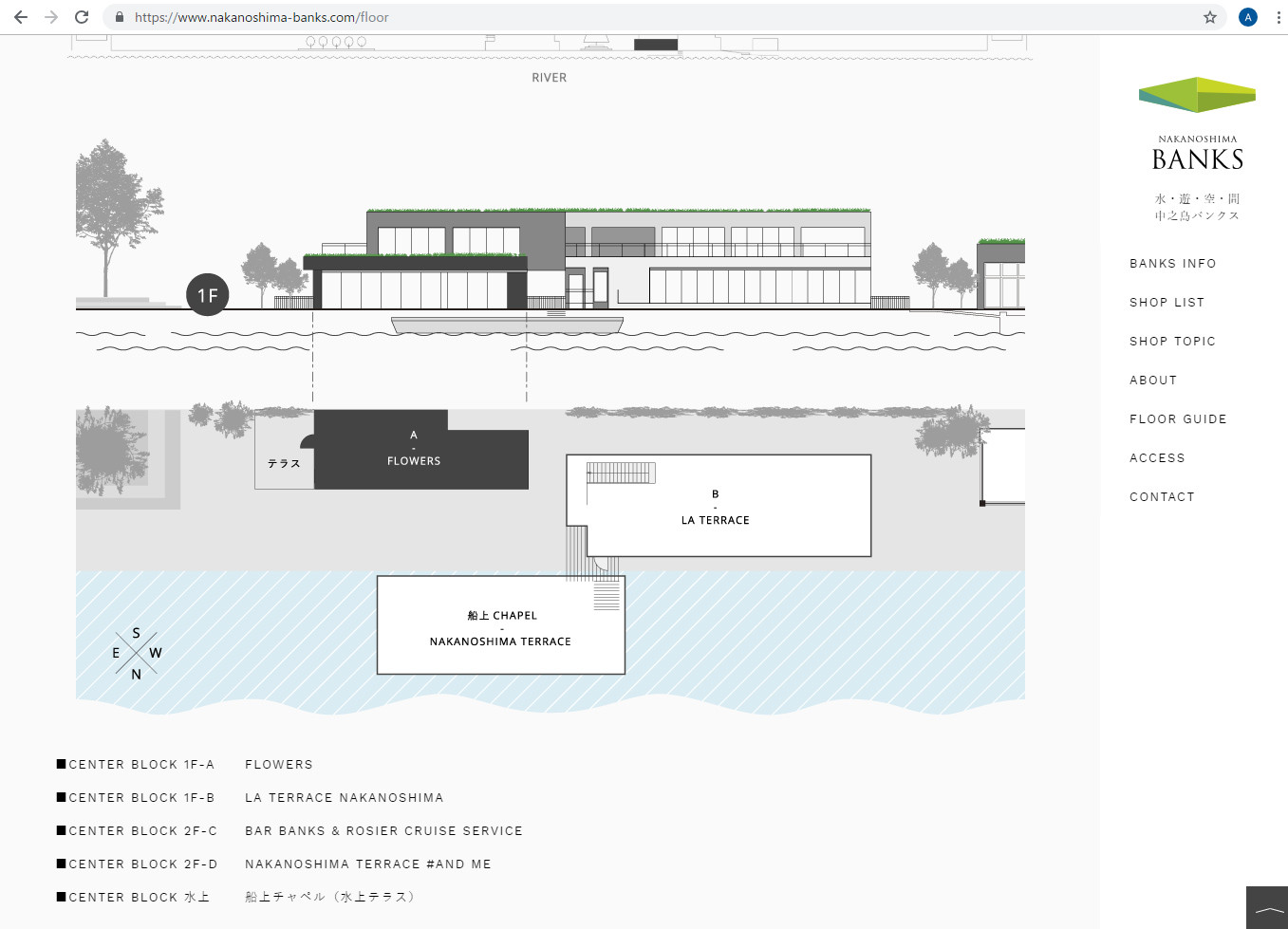Viewport: 1288px width, 929px height.
Task: Select the 船上 CHAPEL Nakanoshima Terrace block
Action: 500,625
